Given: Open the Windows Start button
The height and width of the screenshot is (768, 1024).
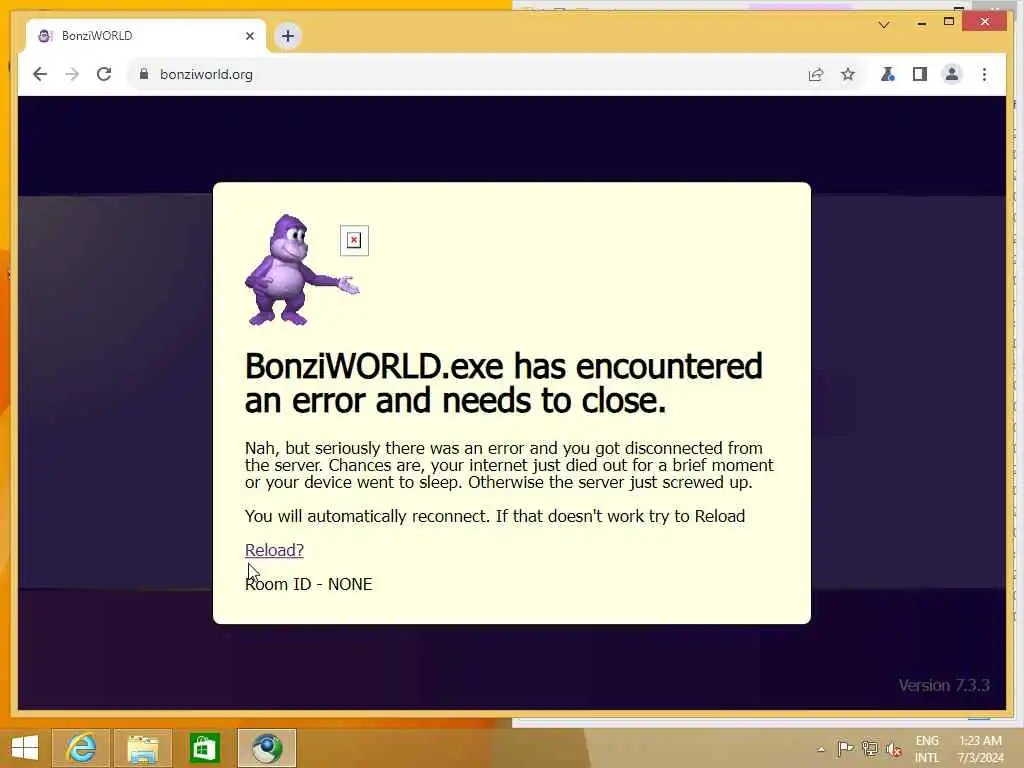Looking at the screenshot, I should (25, 748).
